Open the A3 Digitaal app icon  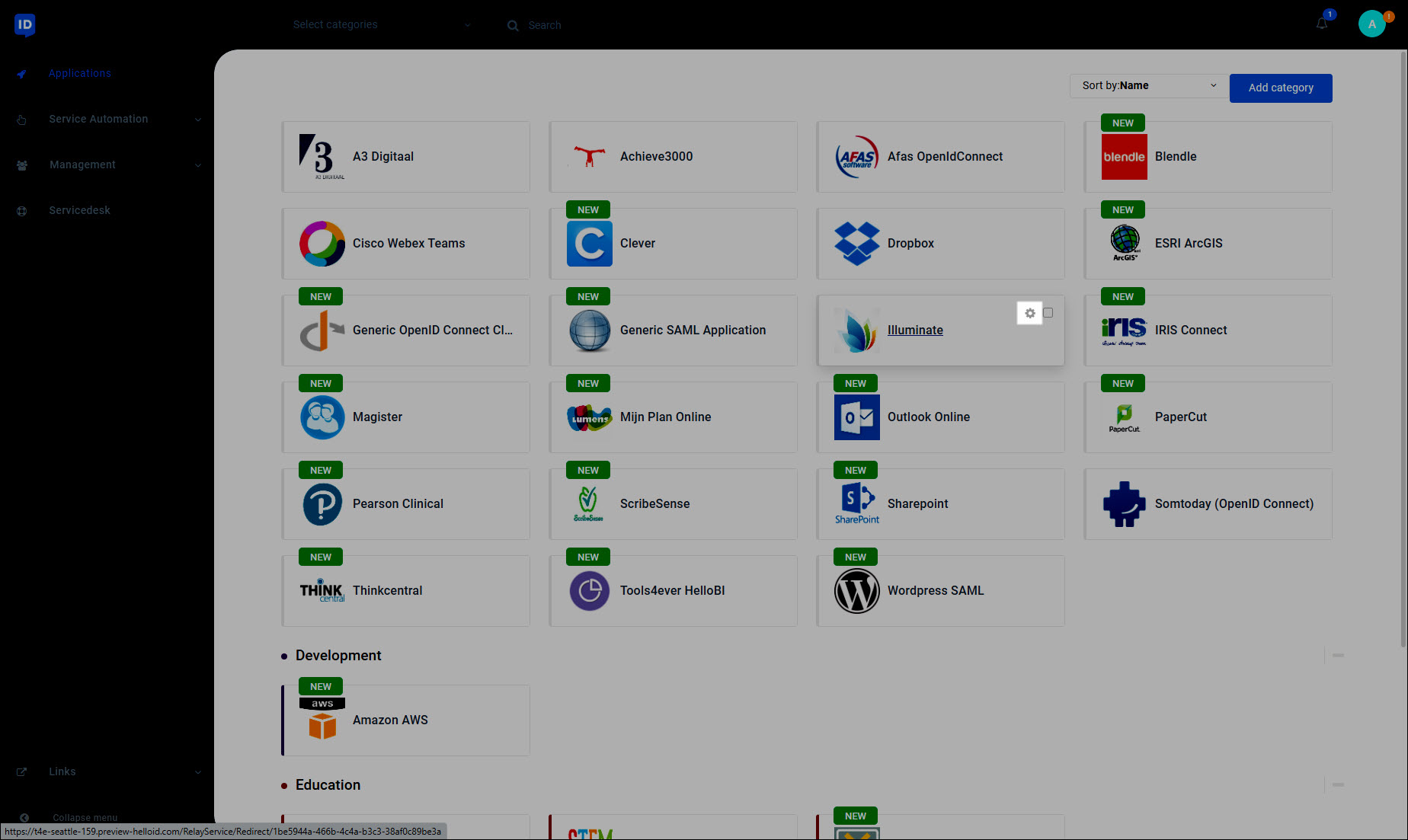coord(322,157)
